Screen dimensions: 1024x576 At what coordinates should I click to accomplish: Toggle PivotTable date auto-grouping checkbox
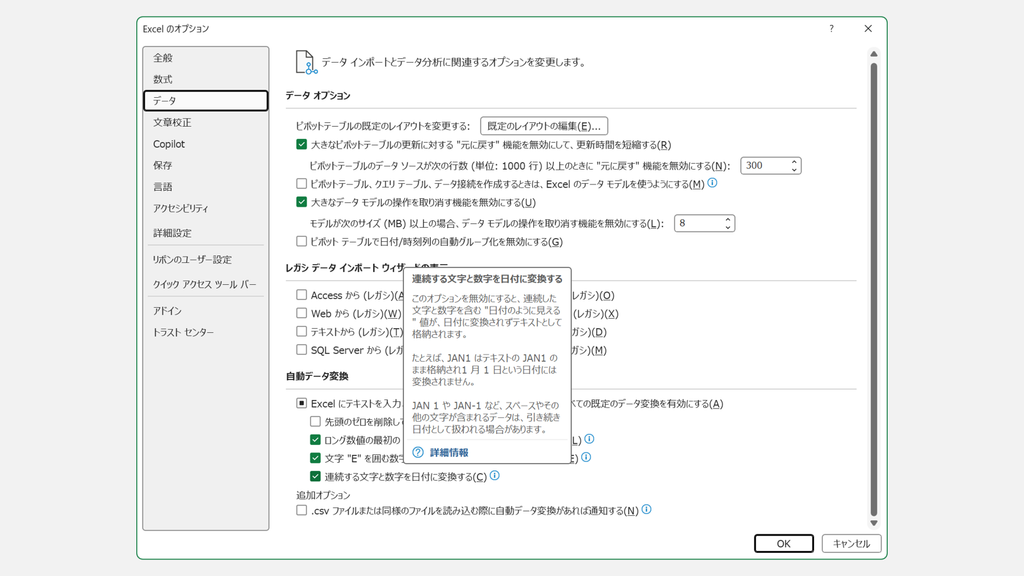tap(301, 241)
